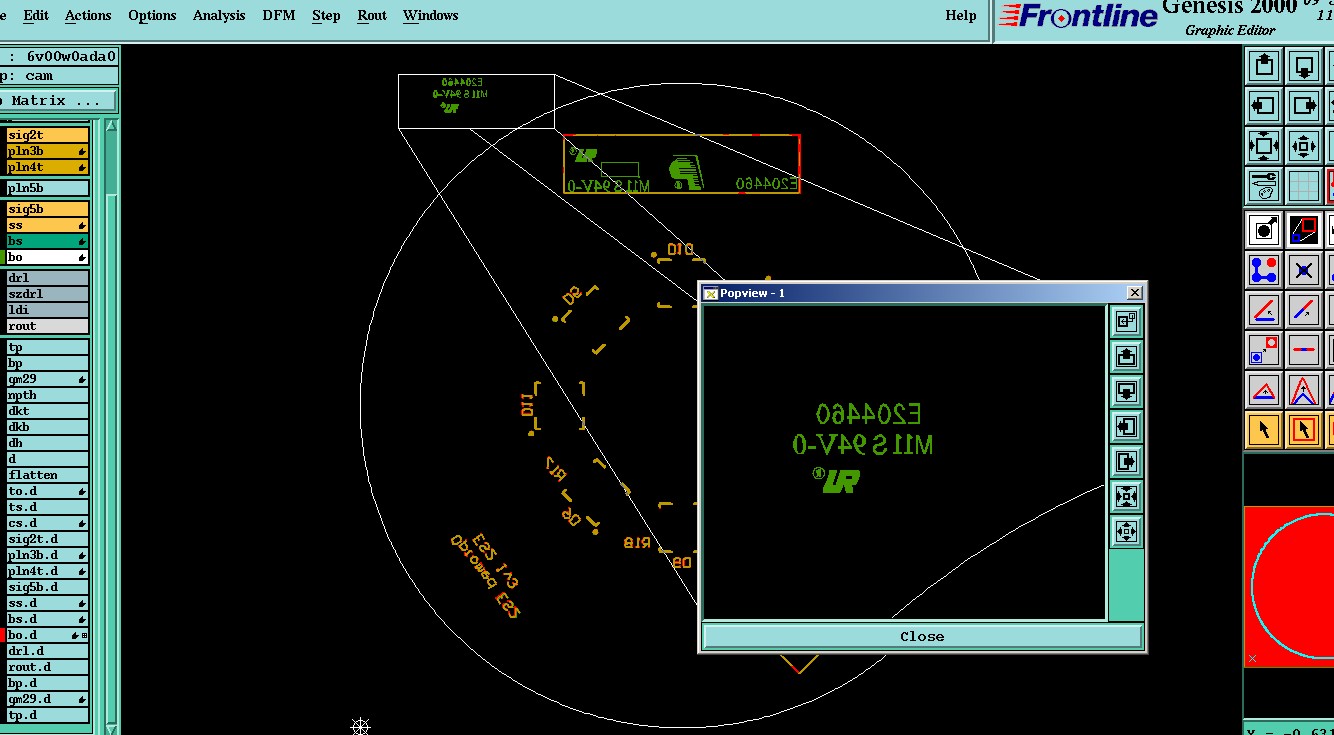Select the blue dot with cross tool
The width and height of the screenshot is (1334, 735).
1304,270
